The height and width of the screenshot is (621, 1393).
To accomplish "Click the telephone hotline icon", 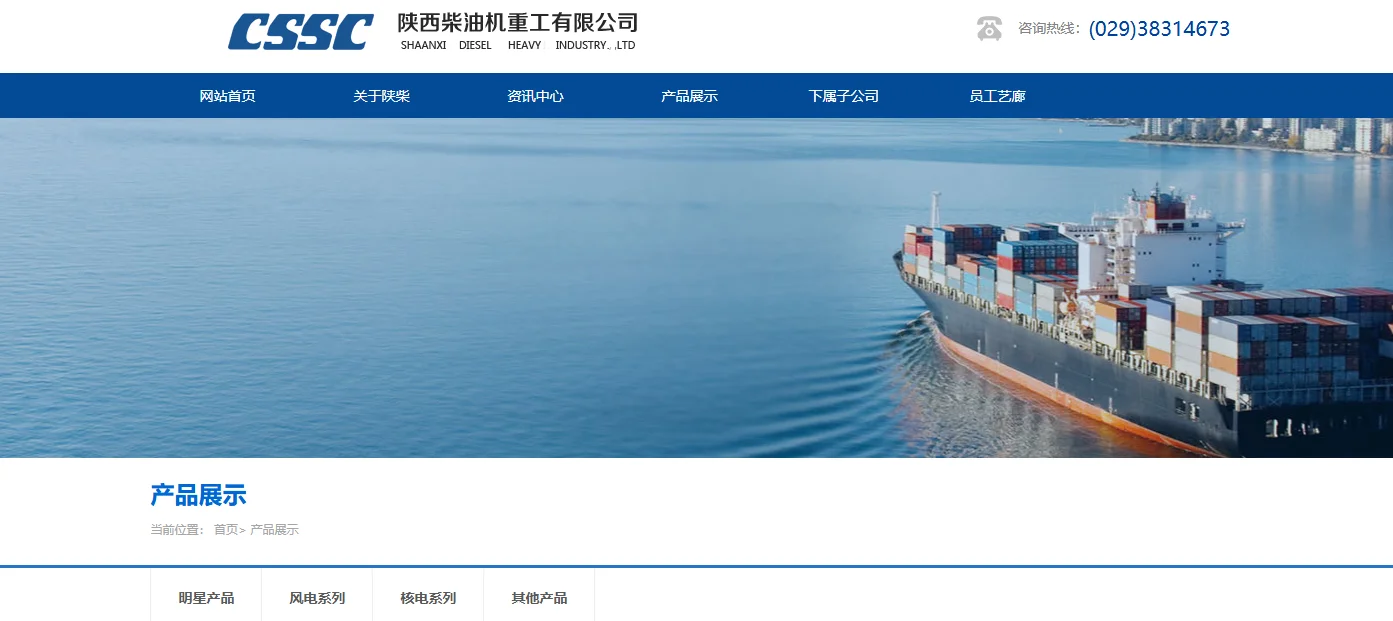I will 989,28.
